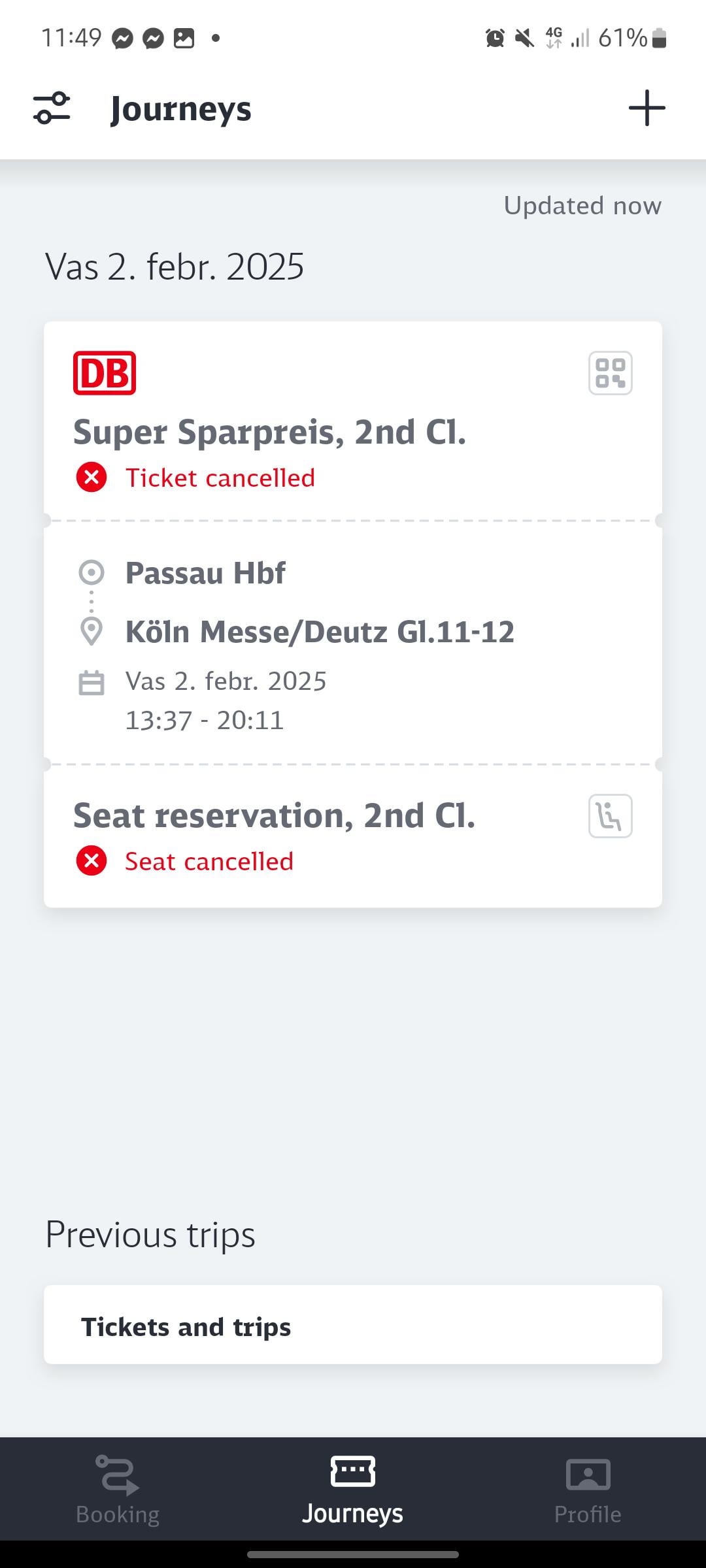Tap the origin station circle icon
The height and width of the screenshot is (1568, 706).
92,573
